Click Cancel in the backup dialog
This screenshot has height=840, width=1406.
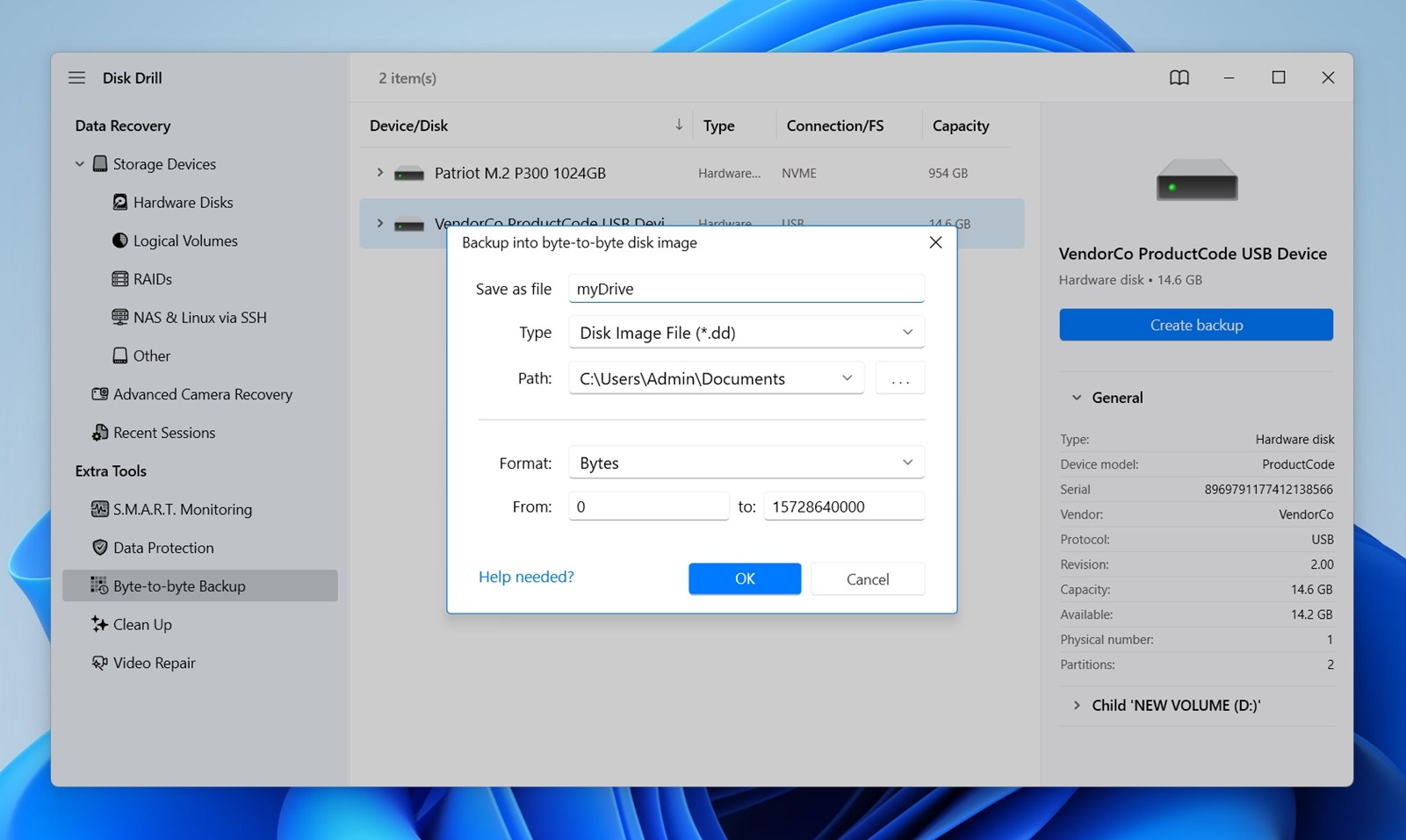(x=868, y=578)
